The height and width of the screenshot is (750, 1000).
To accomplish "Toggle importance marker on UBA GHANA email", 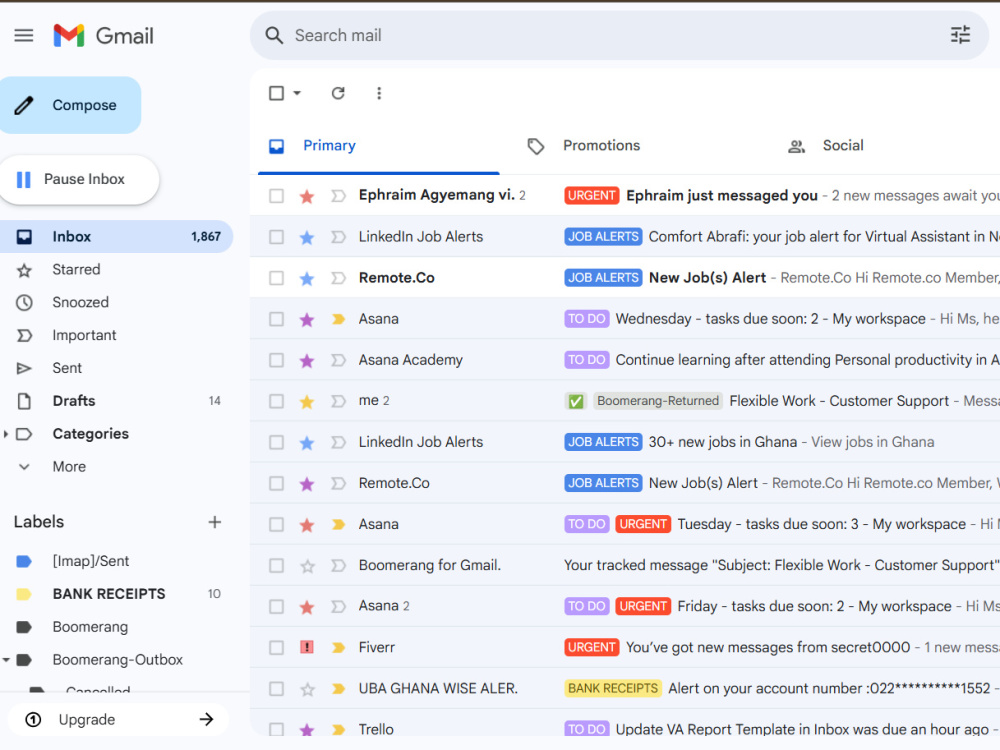I will click(338, 689).
